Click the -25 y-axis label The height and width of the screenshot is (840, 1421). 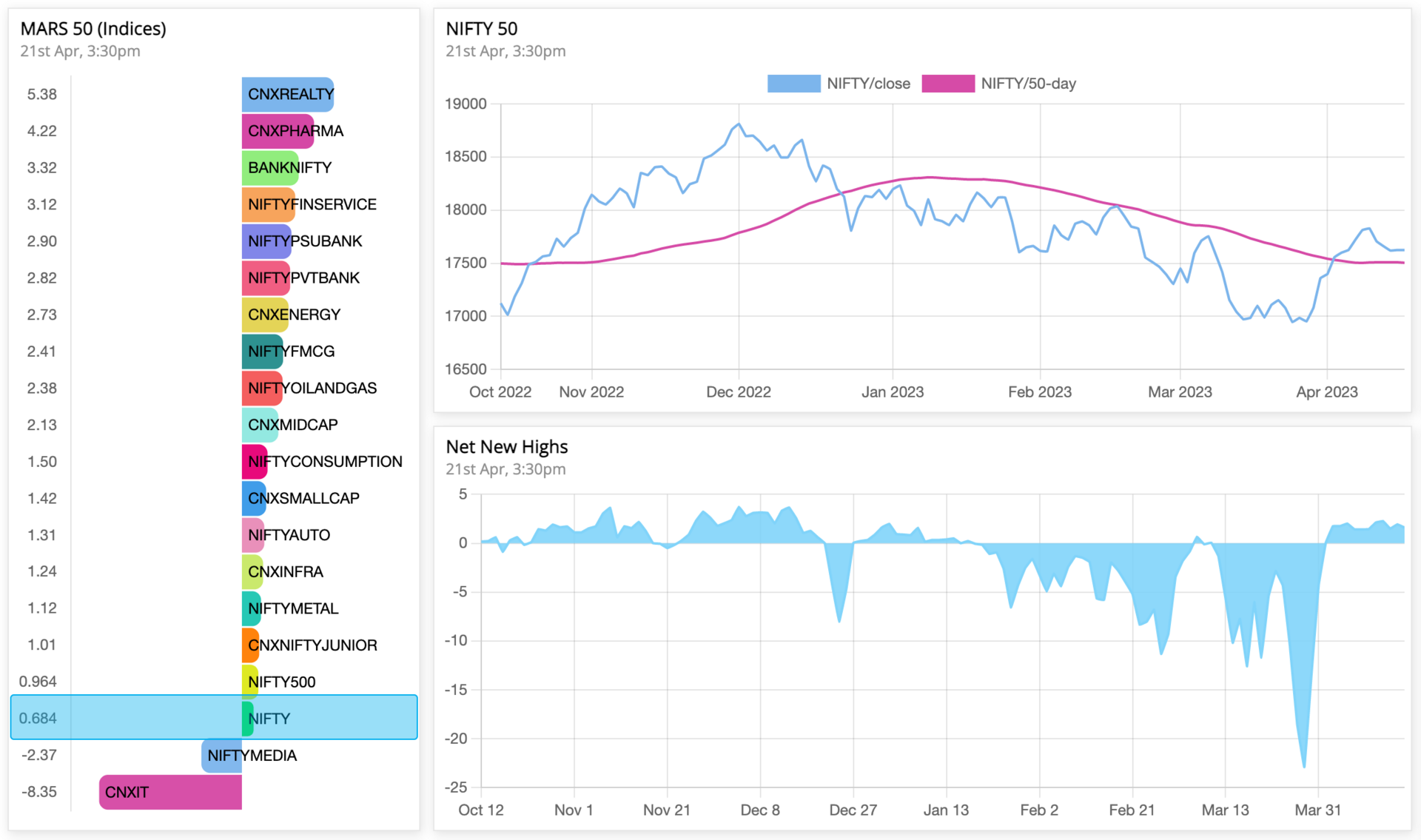pos(456,787)
